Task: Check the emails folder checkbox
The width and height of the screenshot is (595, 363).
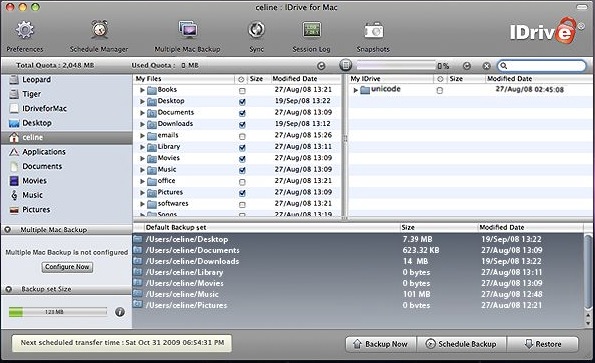Action: coord(242,136)
